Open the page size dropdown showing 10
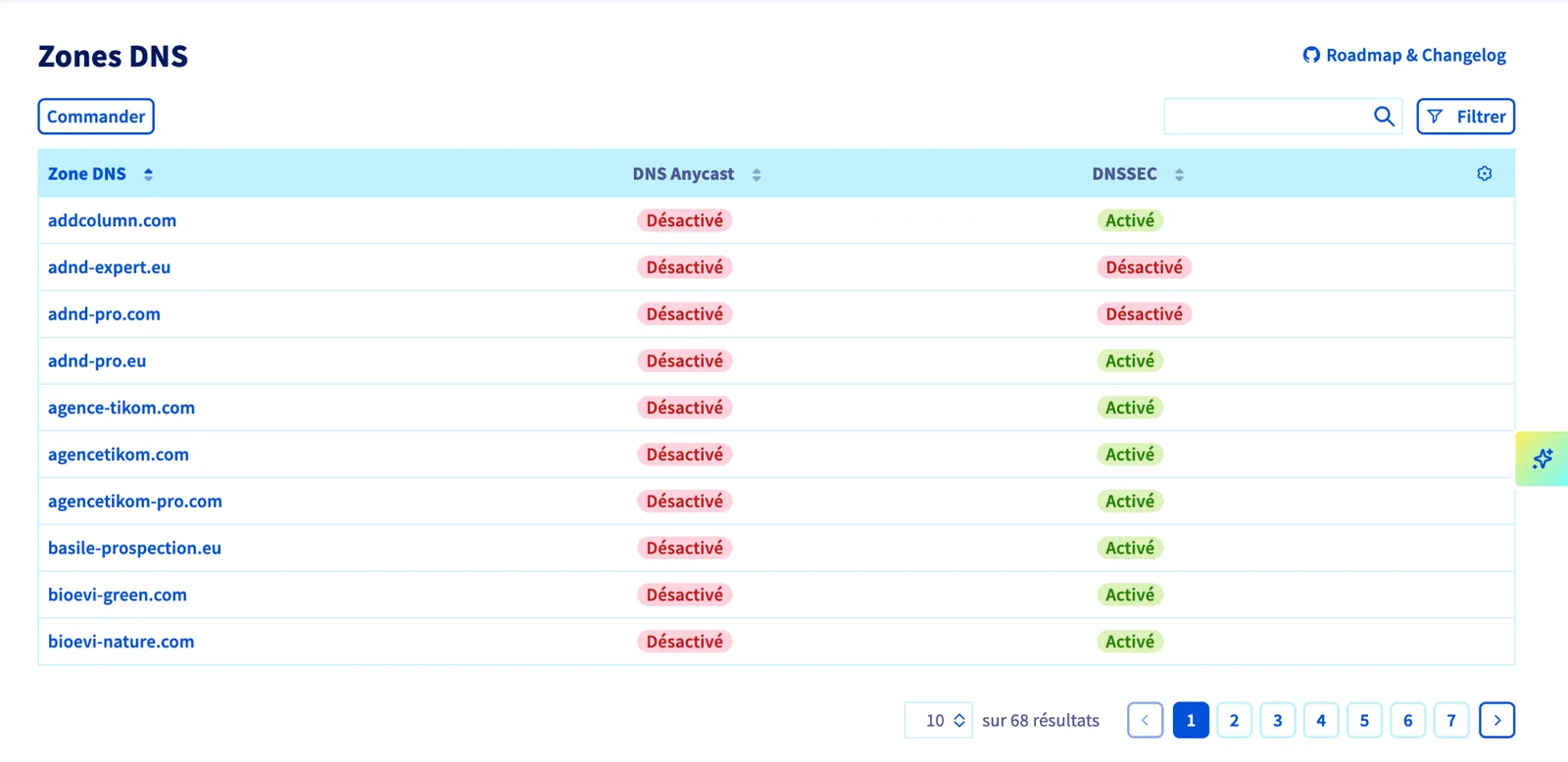This screenshot has height=762, width=1568. click(939, 721)
